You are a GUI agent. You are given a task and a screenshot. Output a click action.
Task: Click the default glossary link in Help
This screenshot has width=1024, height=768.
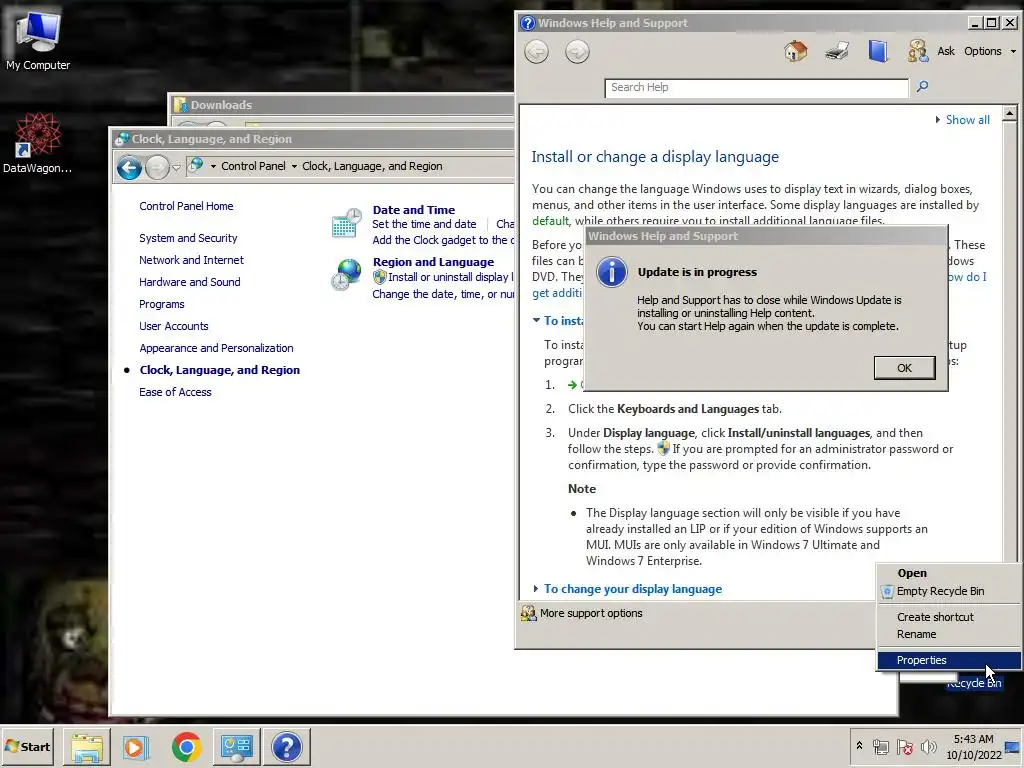(x=550, y=221)
